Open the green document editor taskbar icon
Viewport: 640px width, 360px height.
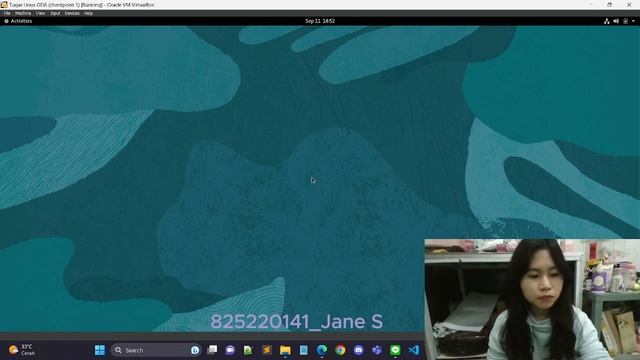tap(248, 350)
